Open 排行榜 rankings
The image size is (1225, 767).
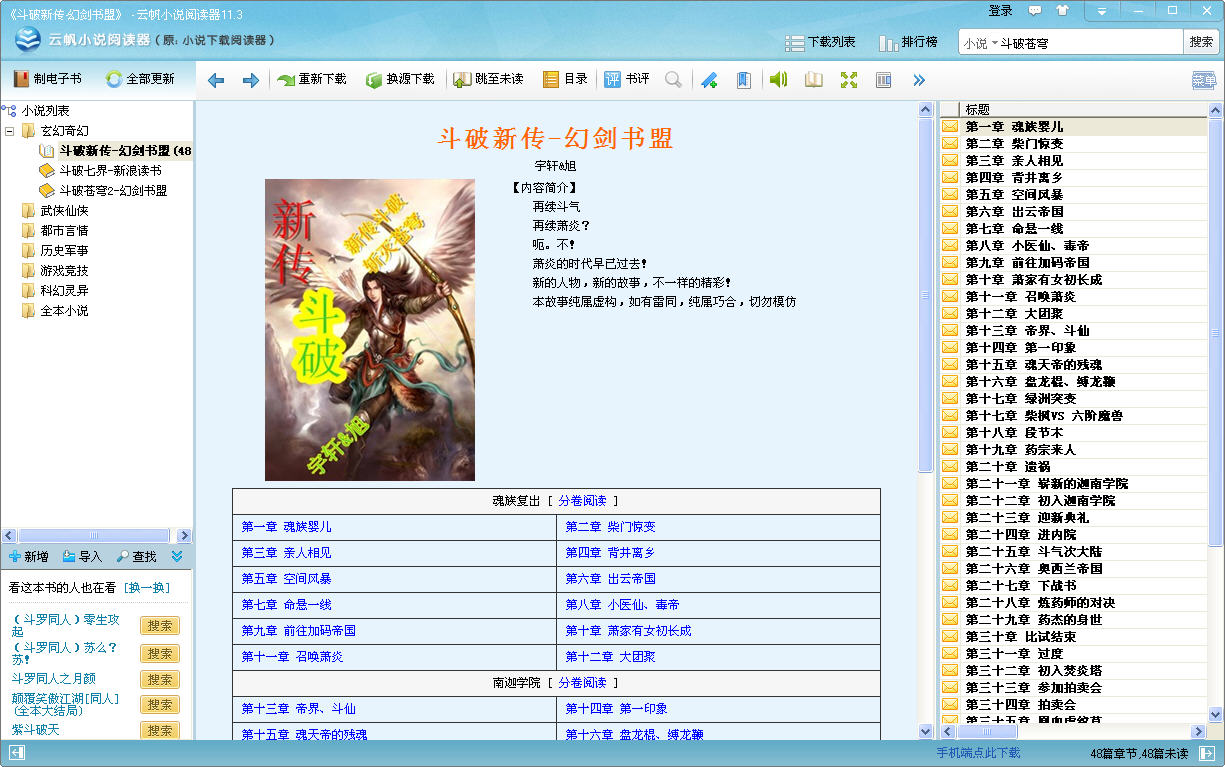click(908, 42)
